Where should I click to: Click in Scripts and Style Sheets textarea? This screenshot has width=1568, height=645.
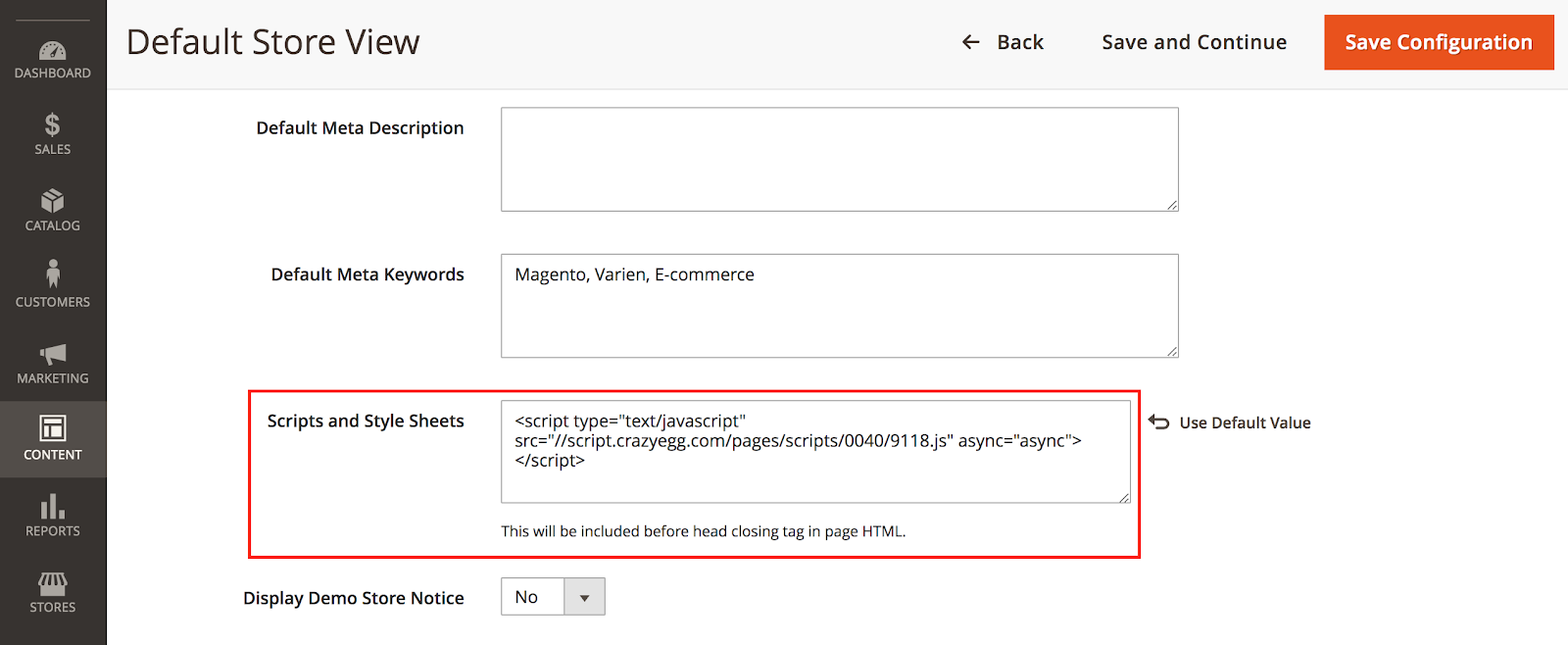pyautogui.click(x=816, y=451)
